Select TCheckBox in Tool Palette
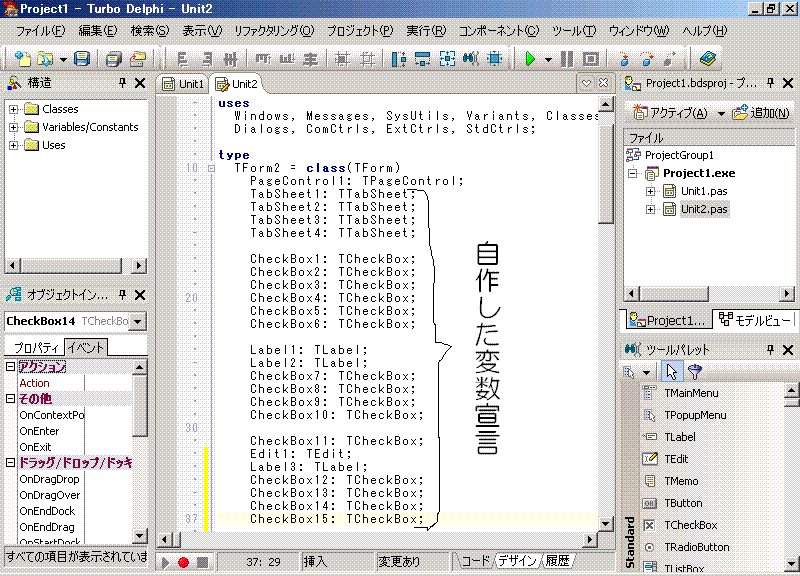800x576 pixels. (690, 525)
